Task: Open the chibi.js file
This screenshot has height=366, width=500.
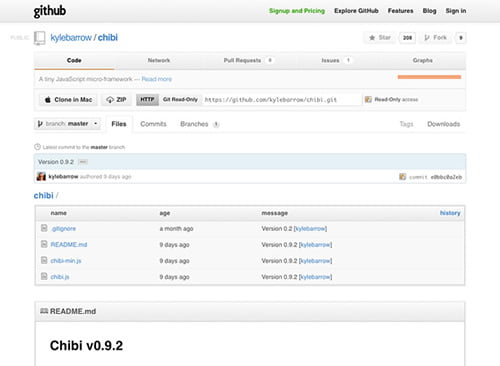Action: 60,277
